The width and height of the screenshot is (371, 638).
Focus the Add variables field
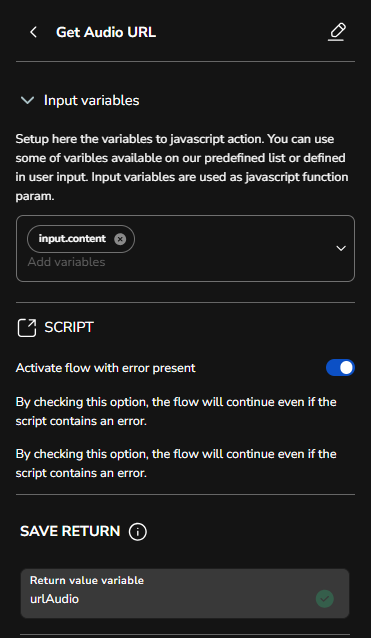pyautogui.click(x=66, y=262)
